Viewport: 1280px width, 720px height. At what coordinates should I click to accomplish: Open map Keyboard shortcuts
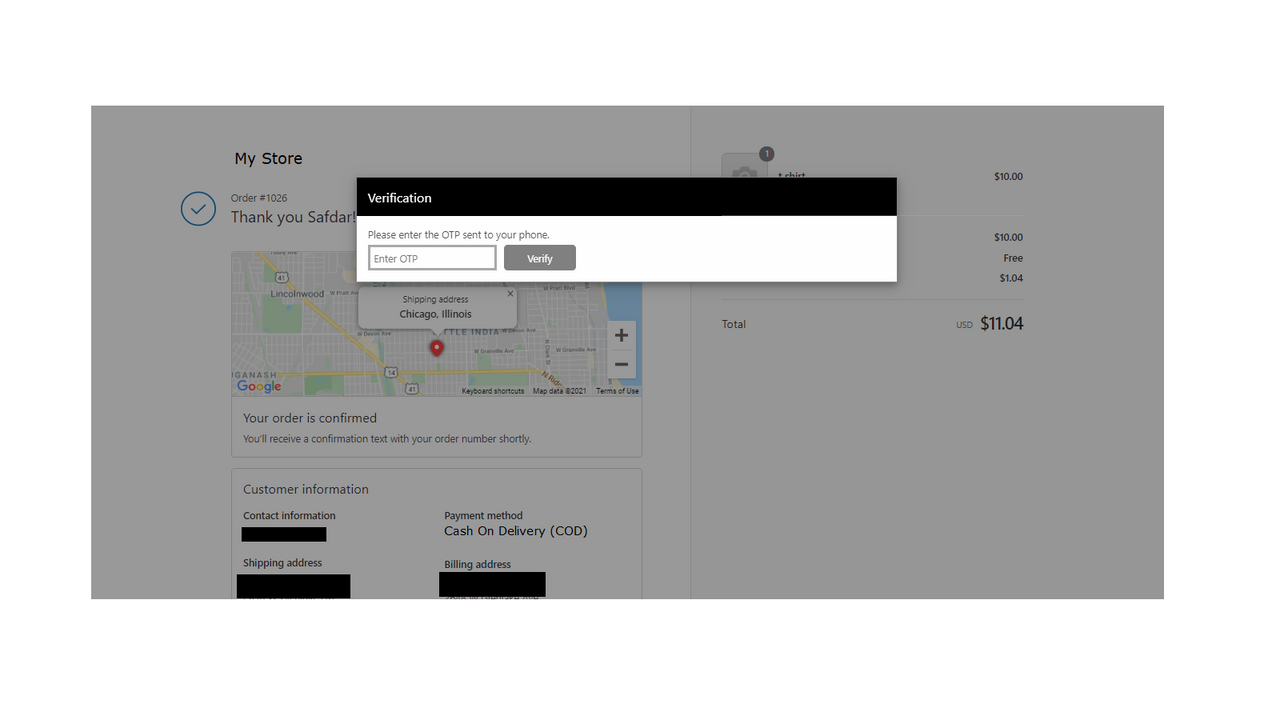tap(493, 391)
